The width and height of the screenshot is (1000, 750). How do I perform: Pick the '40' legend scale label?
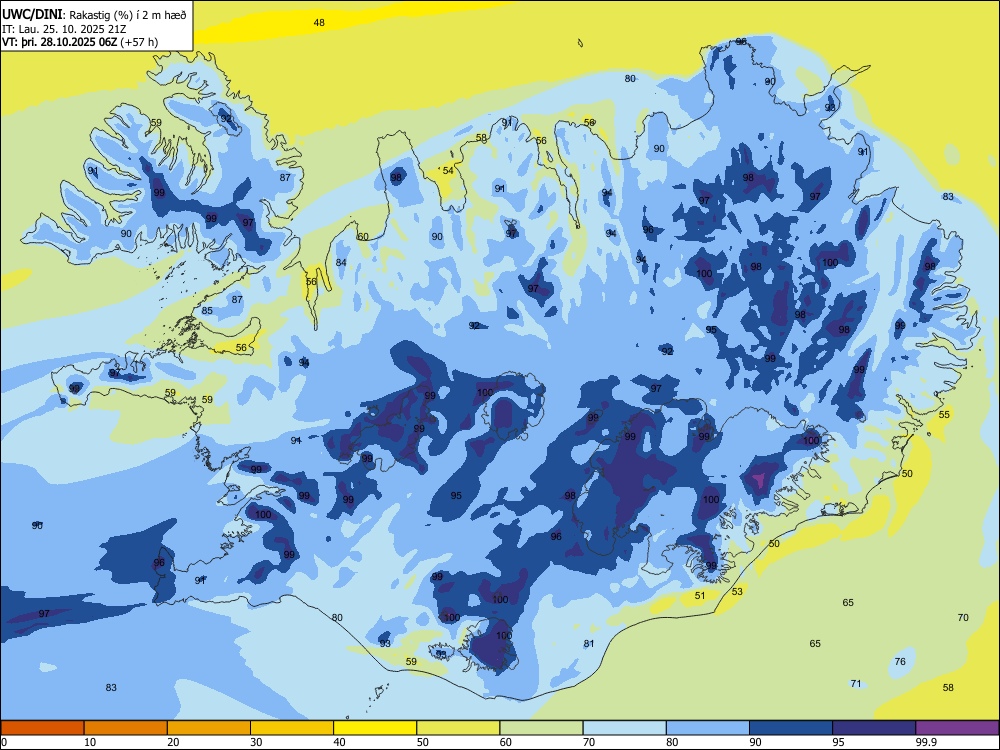tap(339, 742)
